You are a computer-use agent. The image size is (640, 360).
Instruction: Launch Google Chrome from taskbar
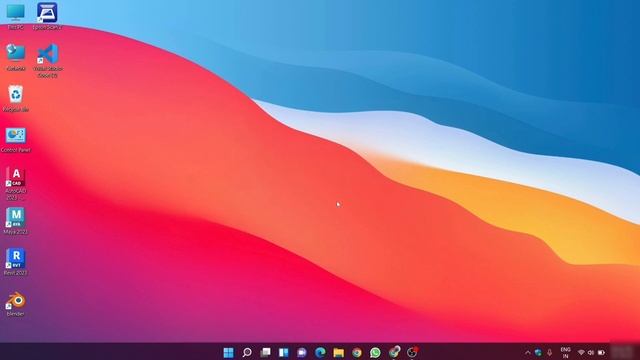357,352
